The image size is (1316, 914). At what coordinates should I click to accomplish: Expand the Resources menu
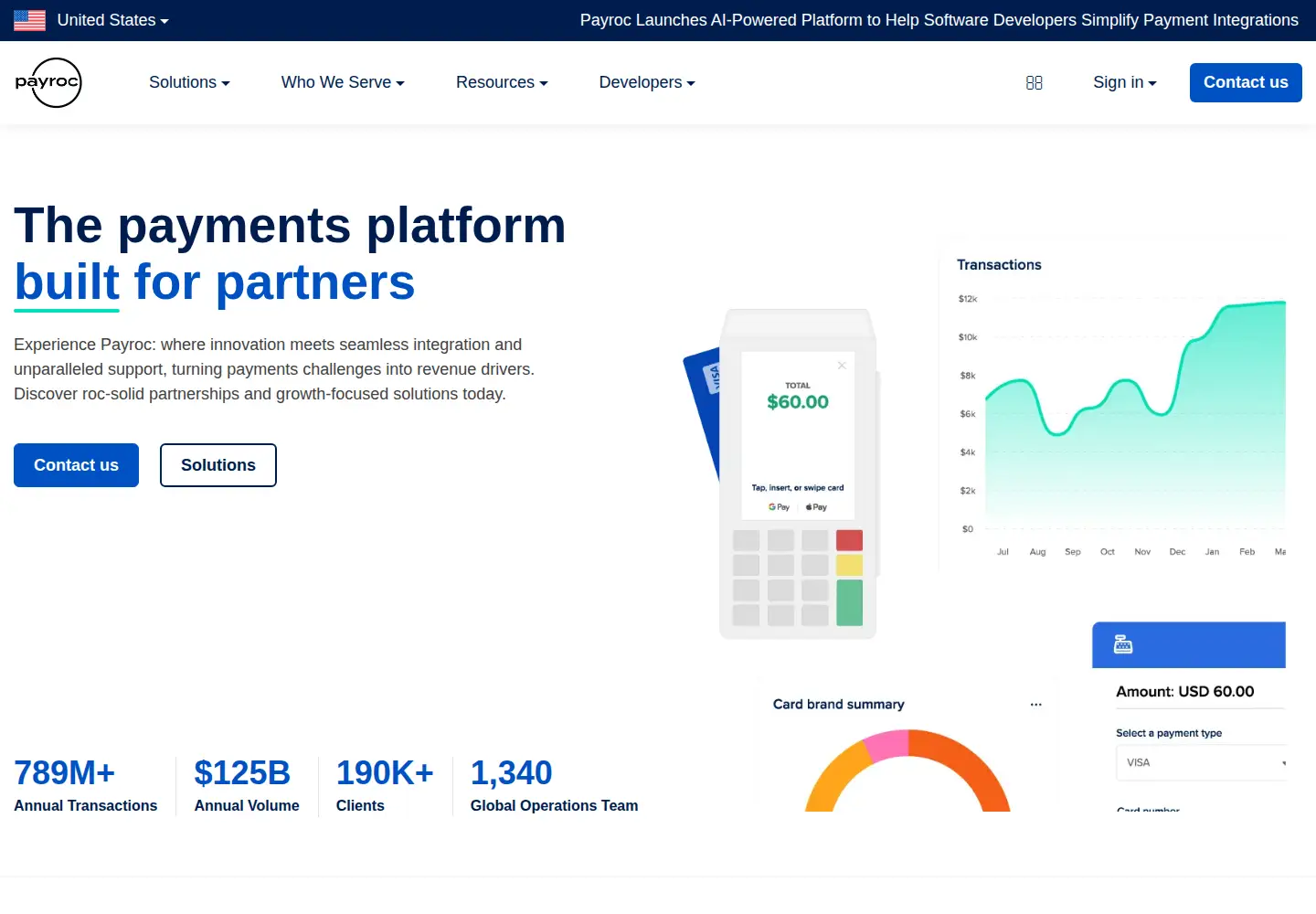point(502,82)
